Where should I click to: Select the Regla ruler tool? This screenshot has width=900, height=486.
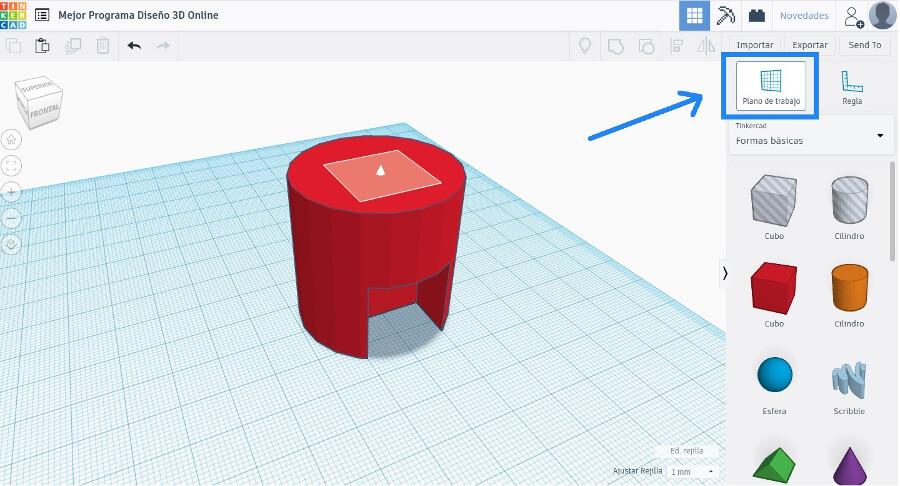pyautogui.click(x=851, y=87)
